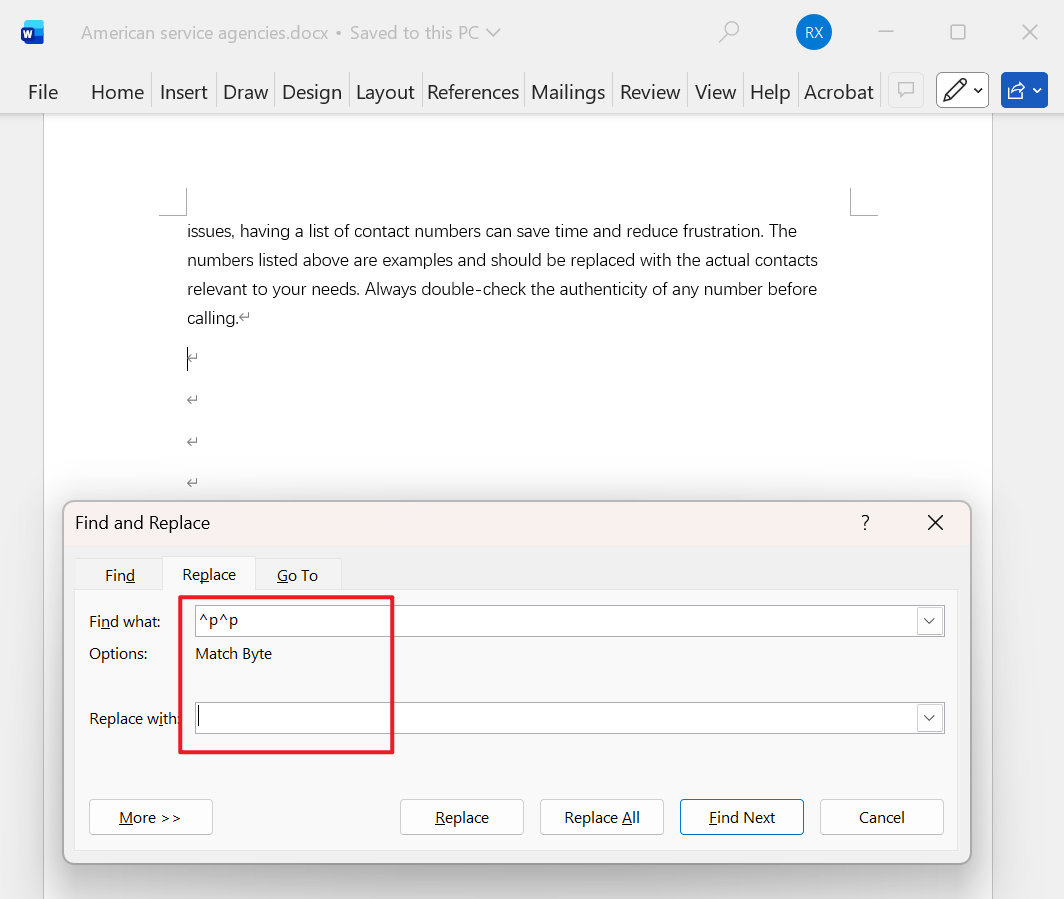Expand the Share options arrow
The height and width of the screenshot is (899, 1064).
click(1036, 90)
